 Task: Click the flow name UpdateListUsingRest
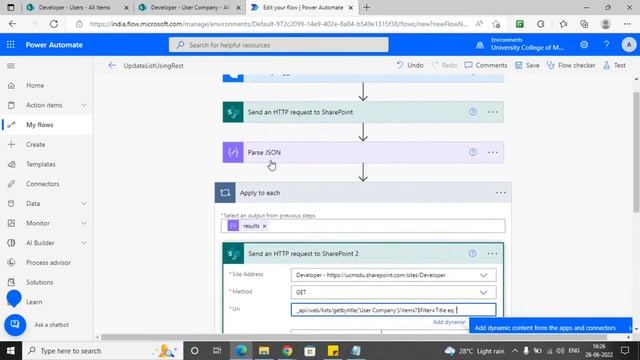[x=153, y=66]
